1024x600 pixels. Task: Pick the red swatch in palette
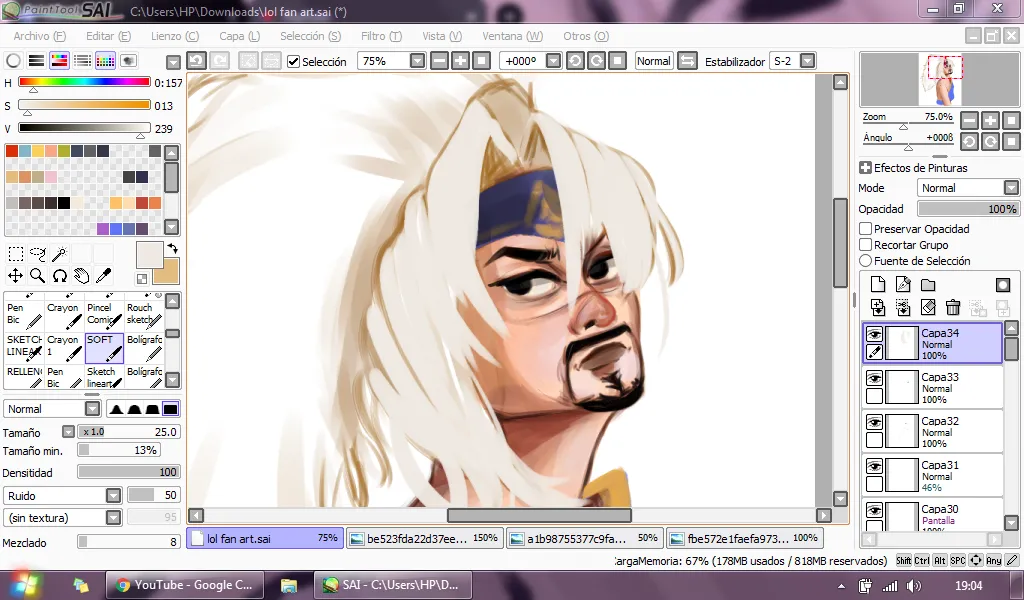12,151
